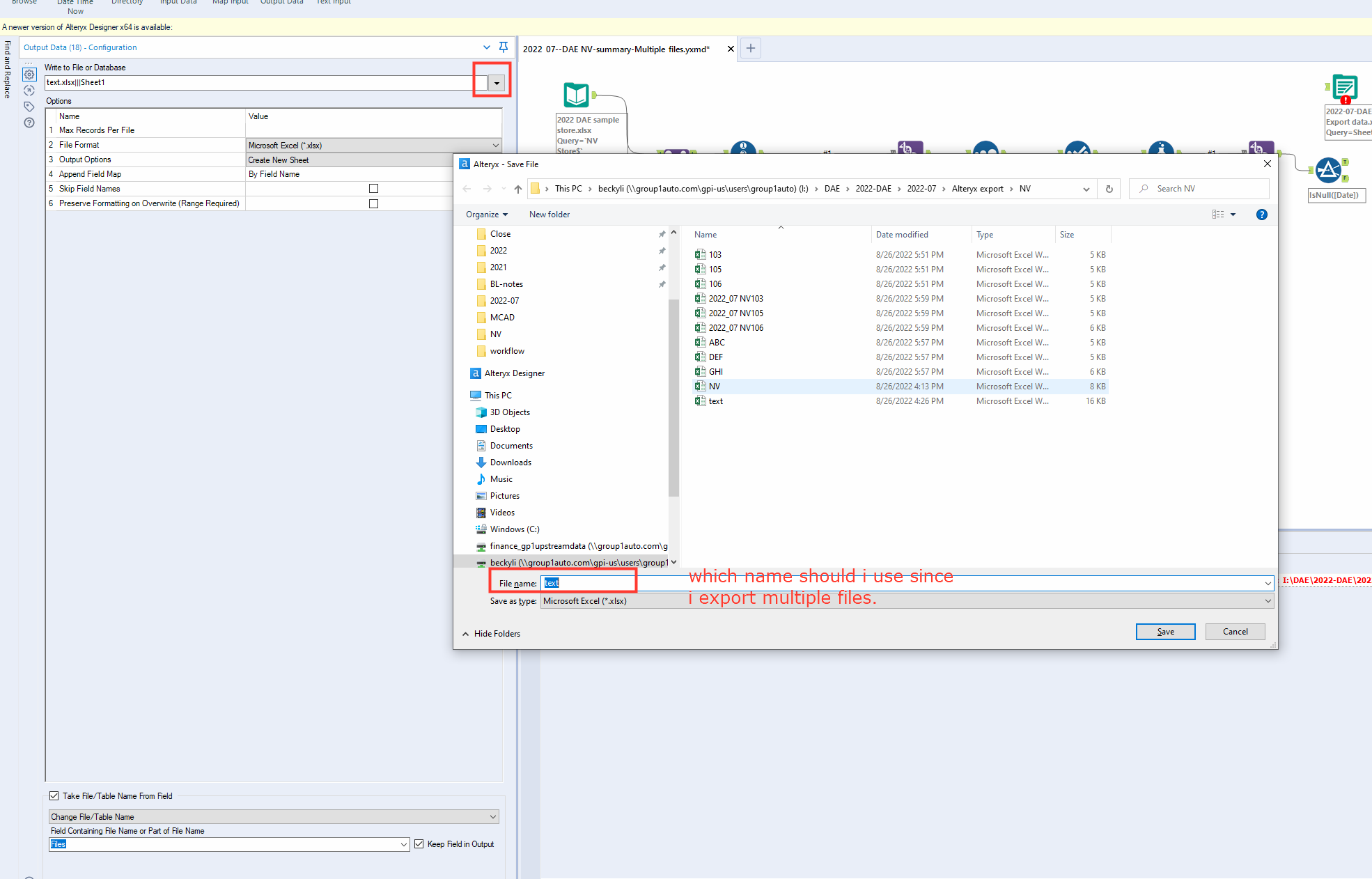Select the Text Input tool in the palette
The image size is (1372, 879).
point(333,3)
